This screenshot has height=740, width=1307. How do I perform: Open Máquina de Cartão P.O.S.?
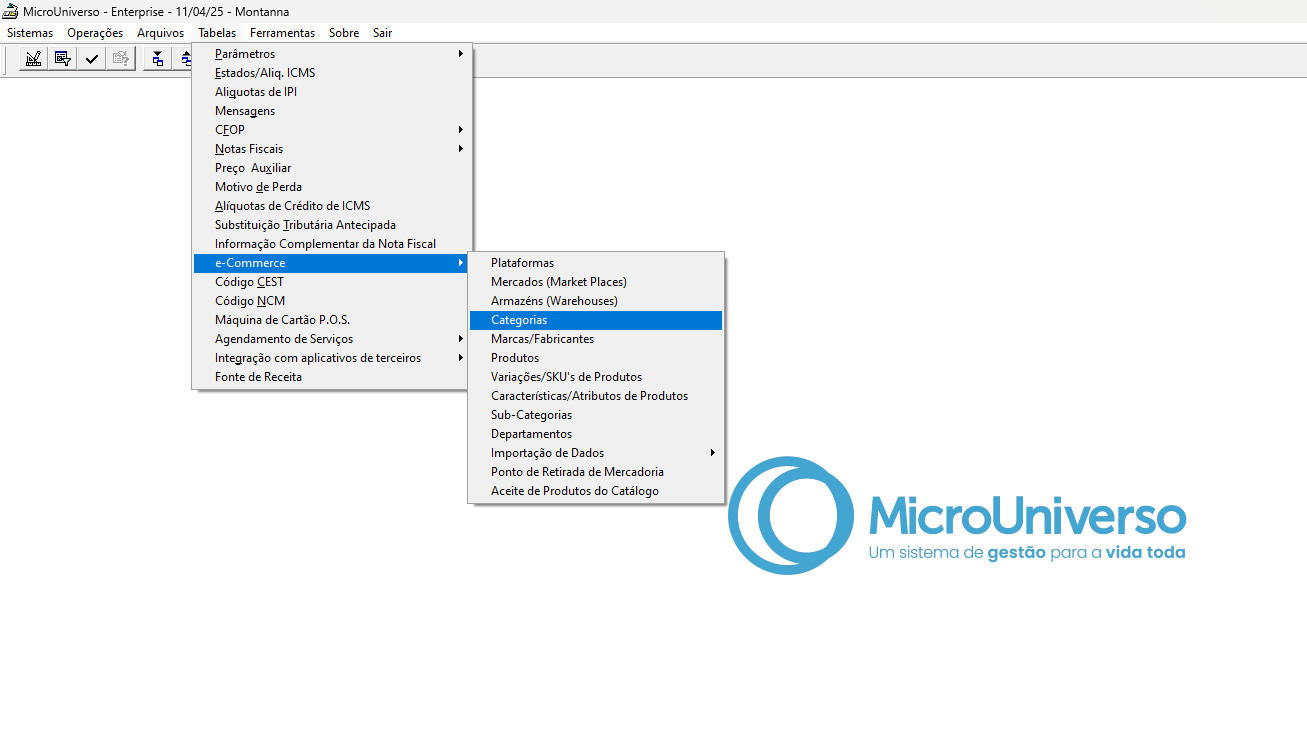[x=331, y=320]
